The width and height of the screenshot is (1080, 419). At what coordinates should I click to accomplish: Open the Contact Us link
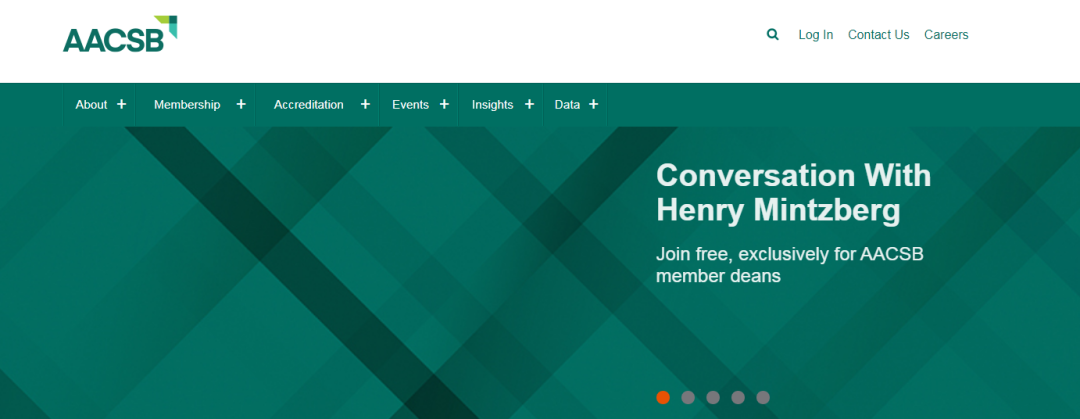pos(878,34)
